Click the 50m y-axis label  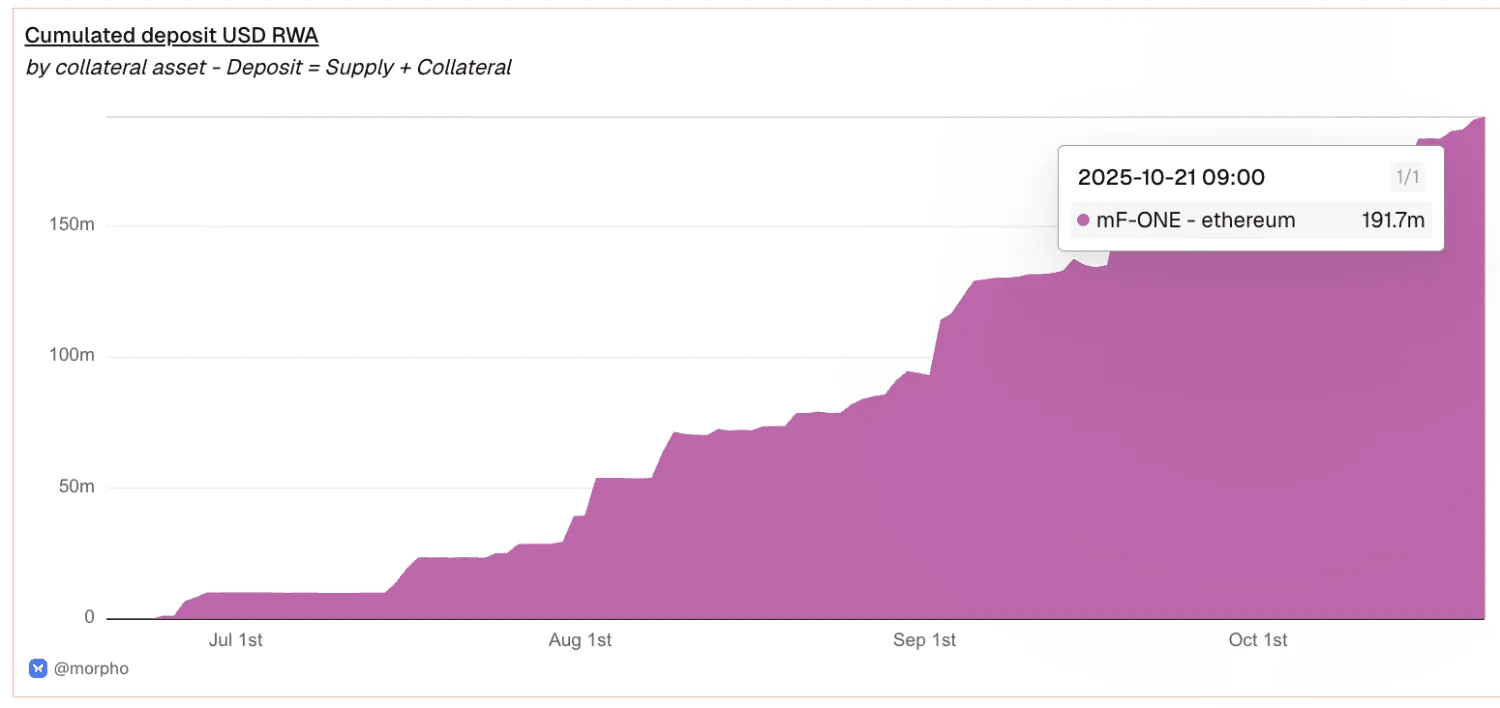[76, 487]
